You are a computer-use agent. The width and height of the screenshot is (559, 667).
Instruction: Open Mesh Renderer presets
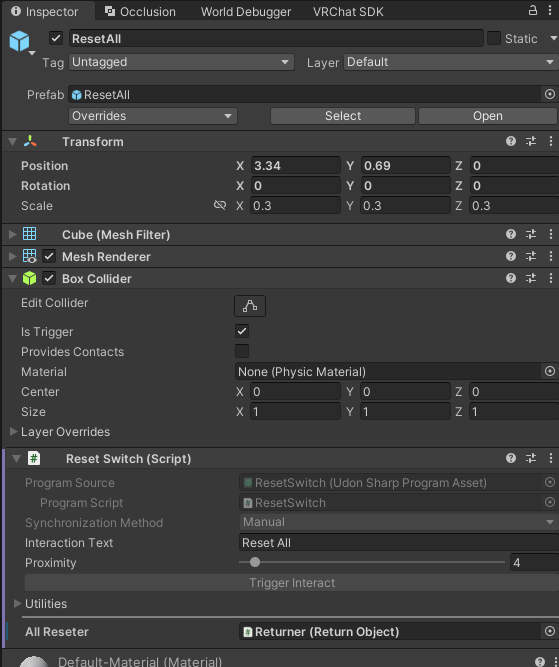pos(531,256)
